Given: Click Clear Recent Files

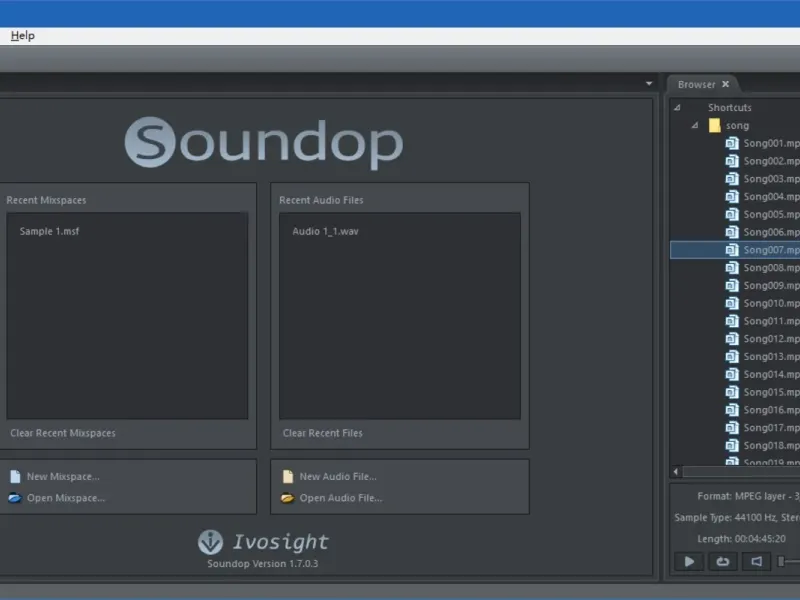Looking at the screenshot, I should pos(322,433).
